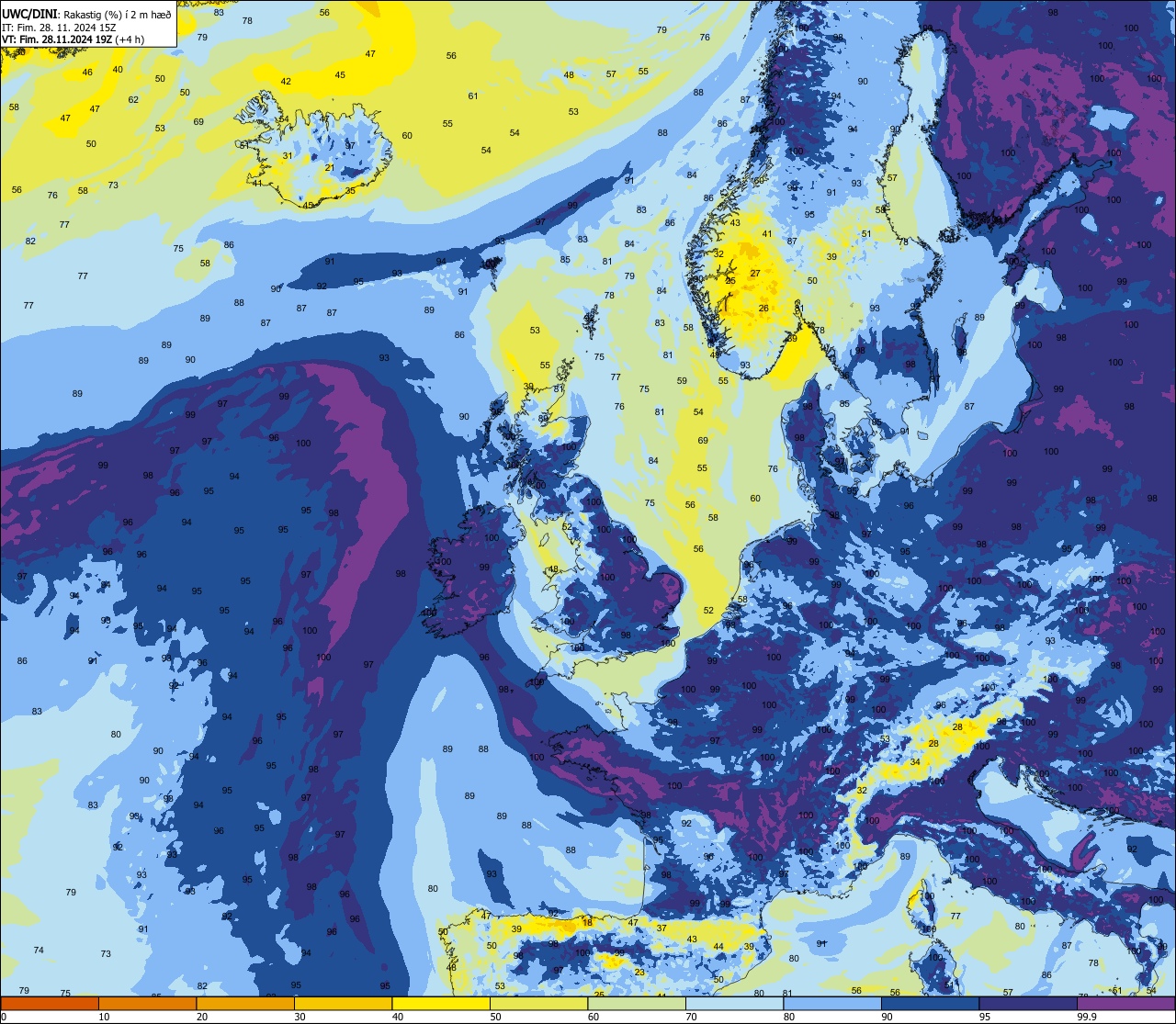This screenshot has width=1176, height=1024.
Task: Pick the dark navy 95–99.9 legend swatch
Action: tap(1028, 1003)
